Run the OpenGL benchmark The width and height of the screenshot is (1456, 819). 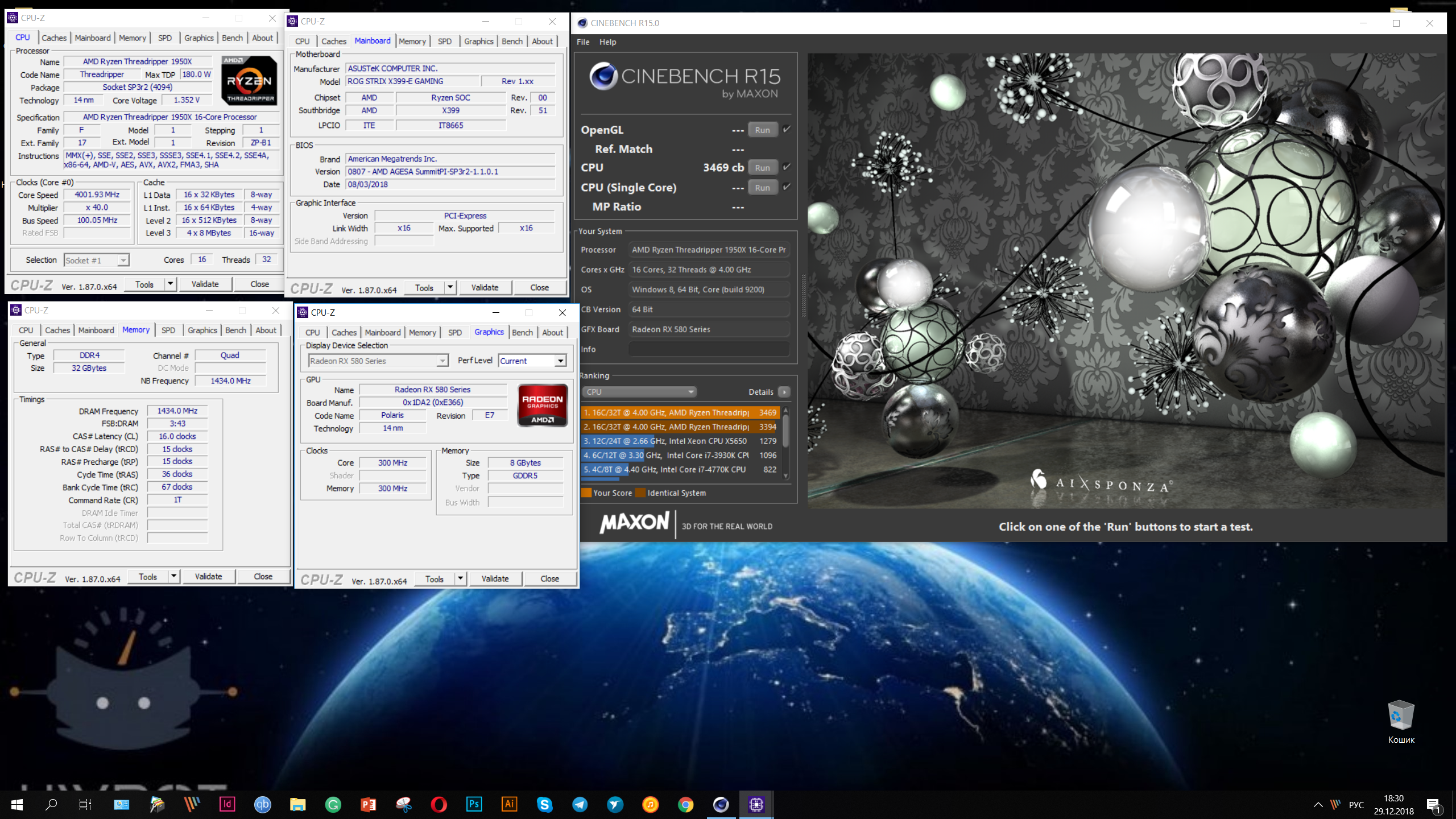tap(763, 130)
